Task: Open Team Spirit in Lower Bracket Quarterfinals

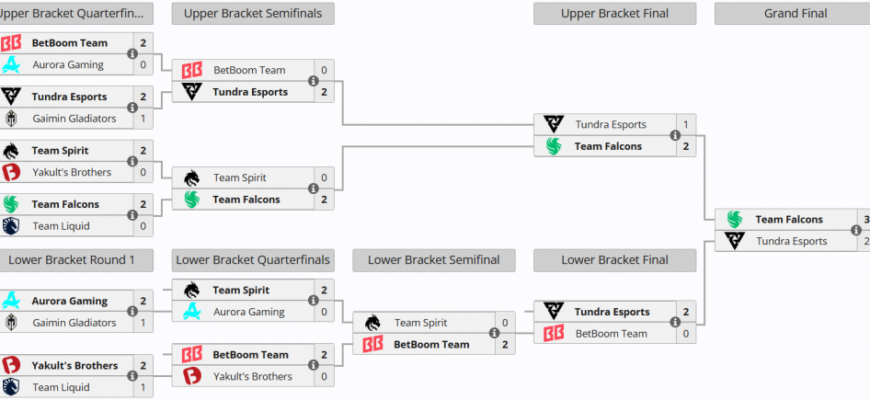Action: coord(241,290)
